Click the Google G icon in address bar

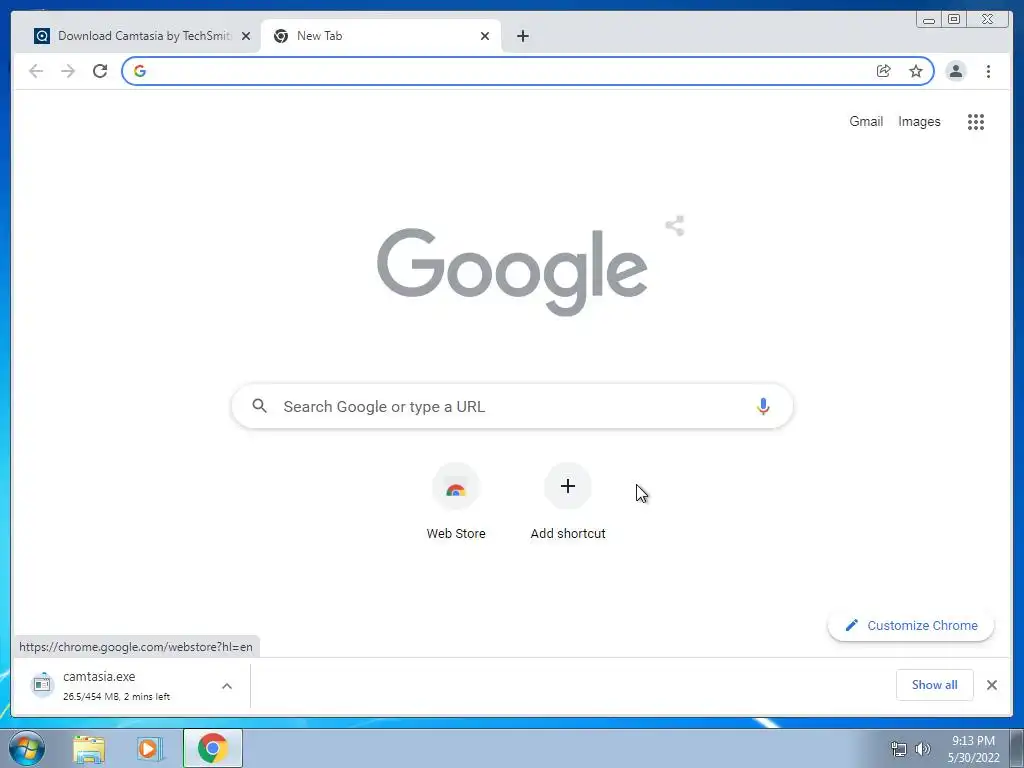140,71
